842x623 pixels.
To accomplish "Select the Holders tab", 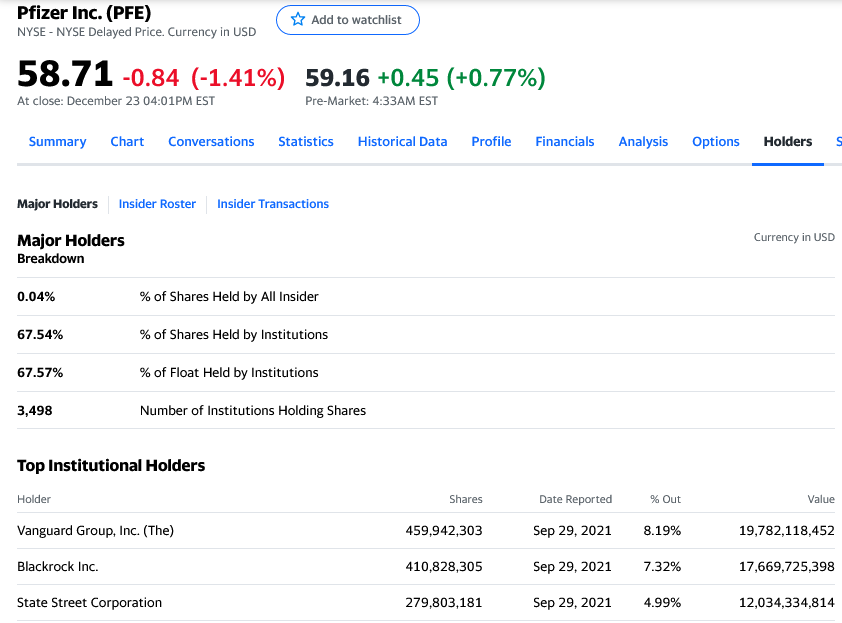I will click(x=788, y=142).
